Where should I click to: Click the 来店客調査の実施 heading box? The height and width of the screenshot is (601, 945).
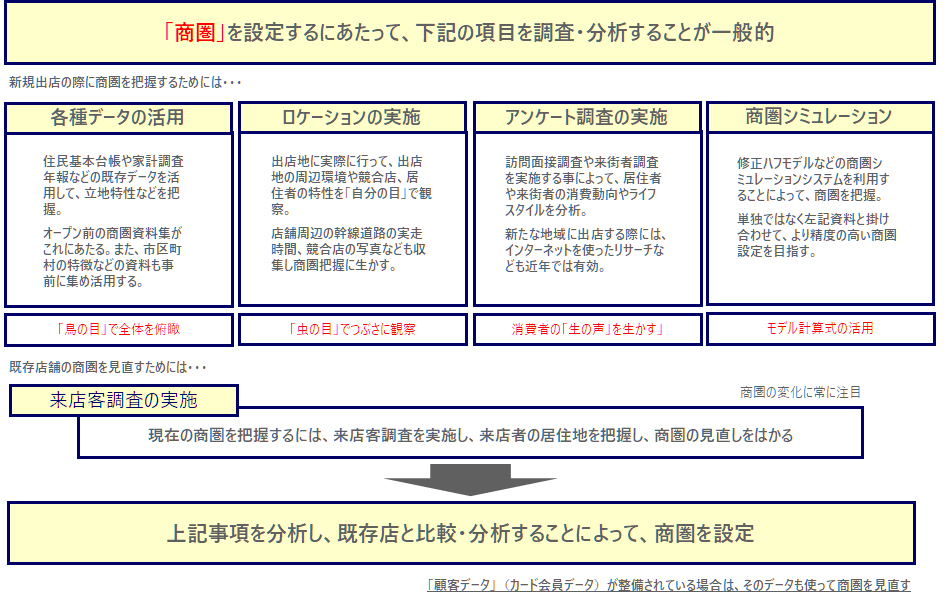(124, 401)
